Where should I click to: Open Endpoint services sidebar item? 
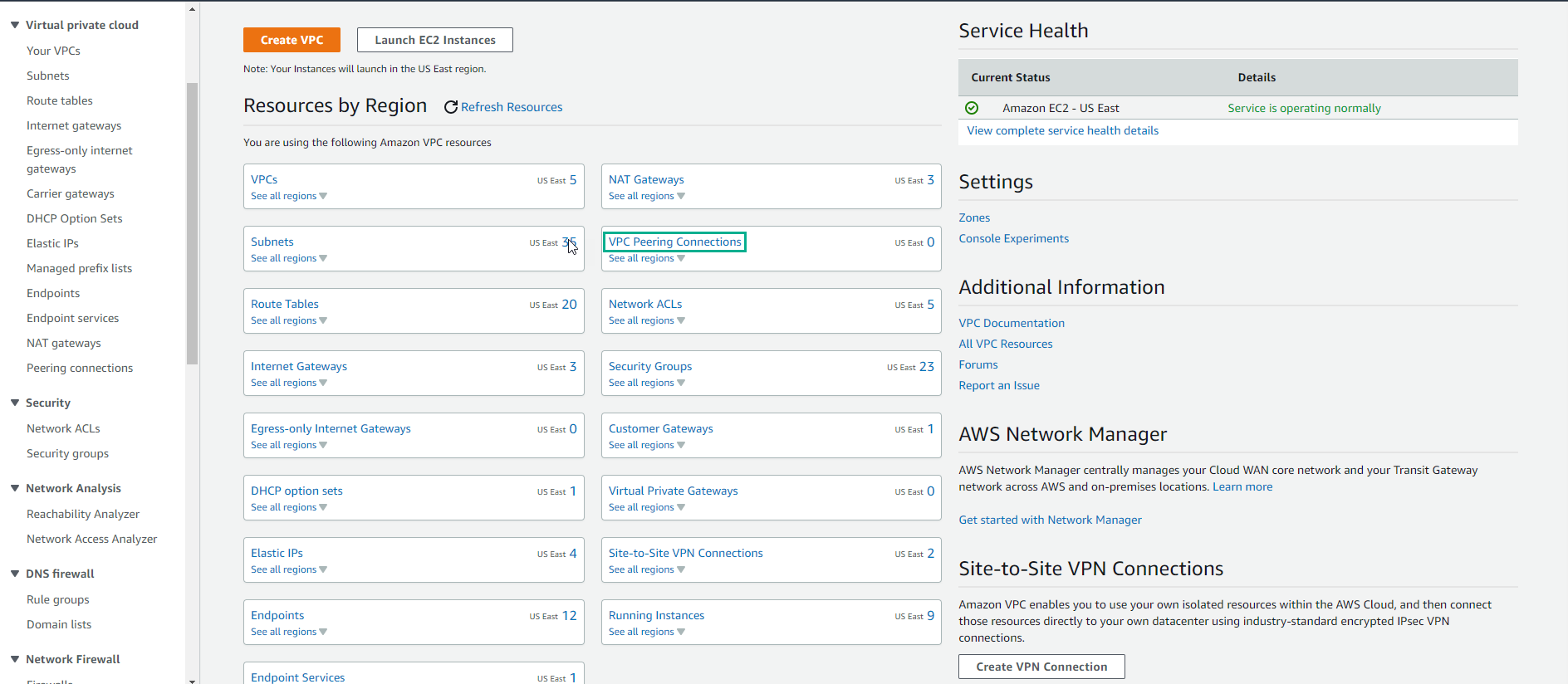(73, 318)
